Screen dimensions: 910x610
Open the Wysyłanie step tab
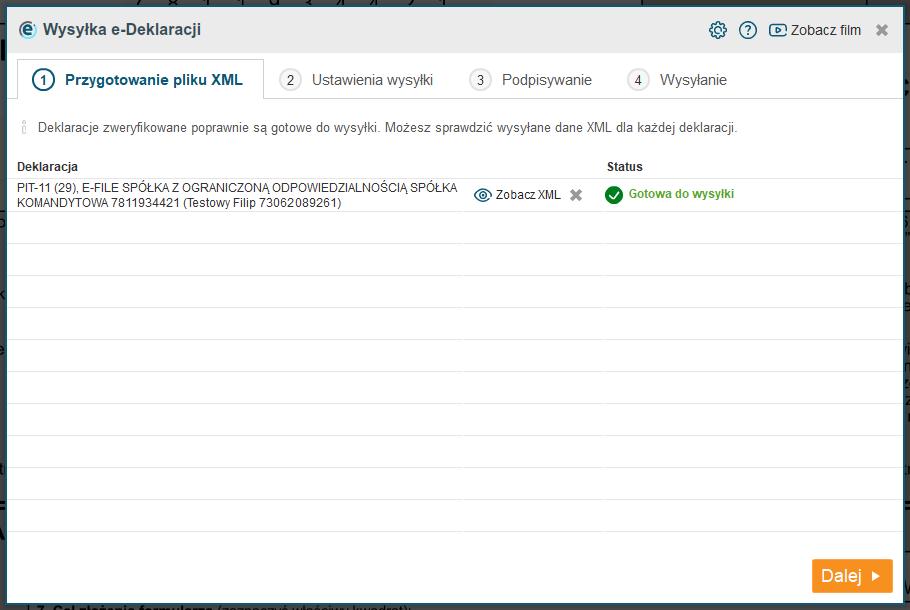click(x=678, y=80)
